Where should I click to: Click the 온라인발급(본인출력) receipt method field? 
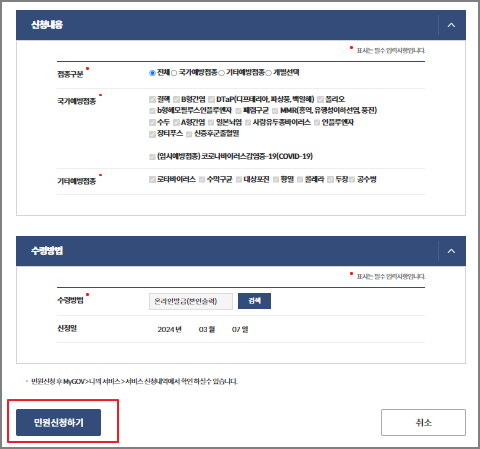coord(191,301)
